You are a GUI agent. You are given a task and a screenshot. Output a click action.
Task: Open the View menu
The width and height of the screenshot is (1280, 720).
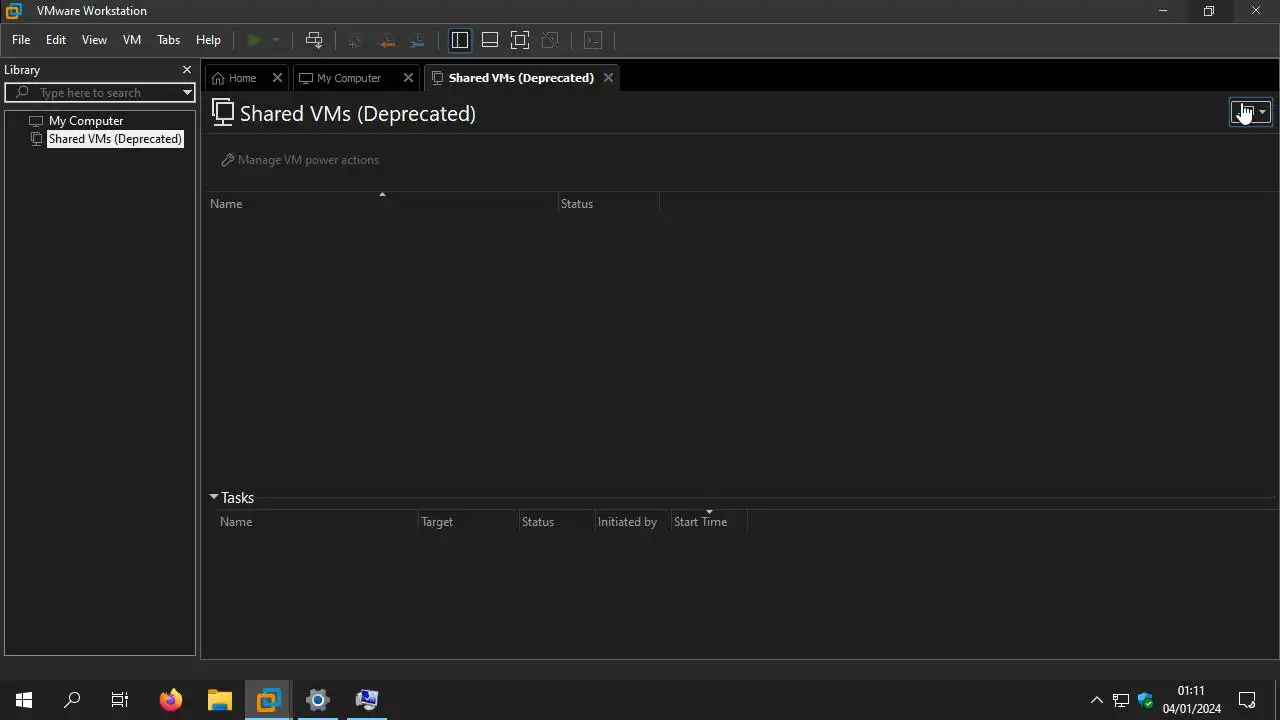94,40
